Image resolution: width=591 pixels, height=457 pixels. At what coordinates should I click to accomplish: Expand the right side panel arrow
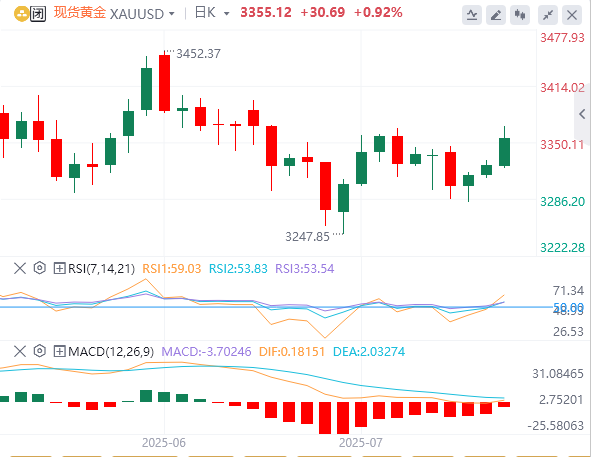click(582, 114)
